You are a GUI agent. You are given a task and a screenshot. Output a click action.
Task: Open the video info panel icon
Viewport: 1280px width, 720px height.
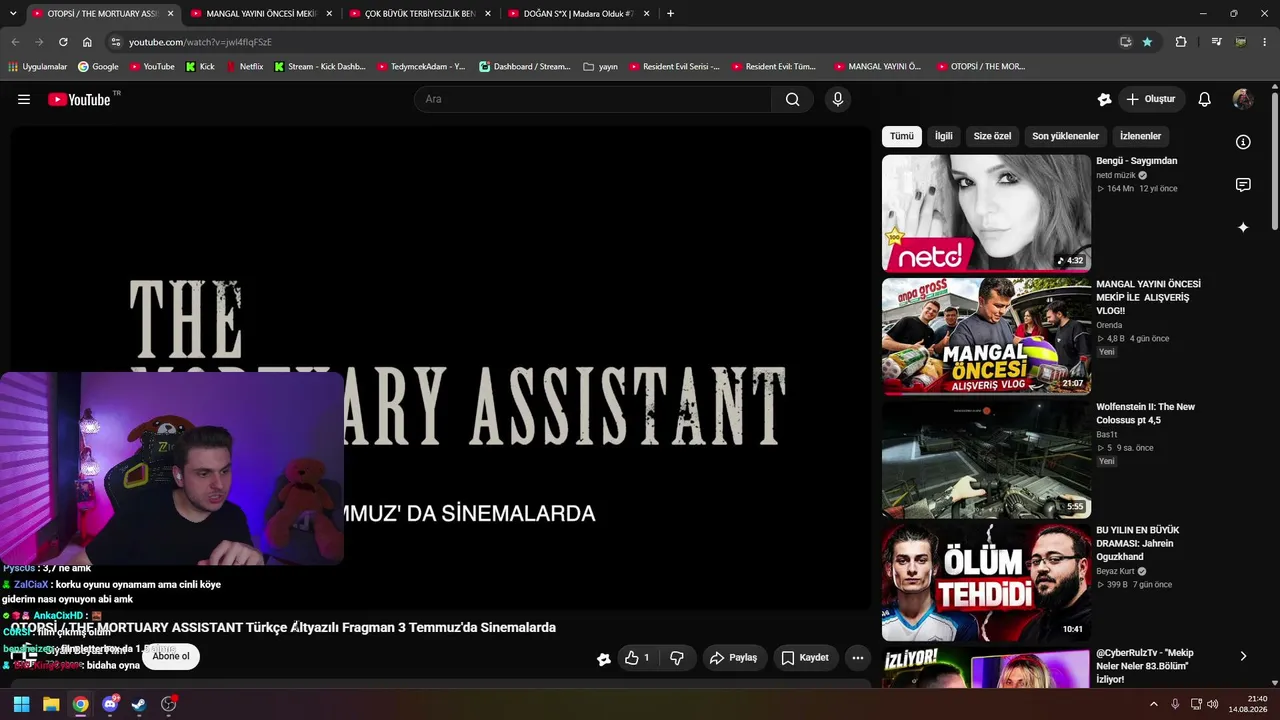[x=1243, y=142]
